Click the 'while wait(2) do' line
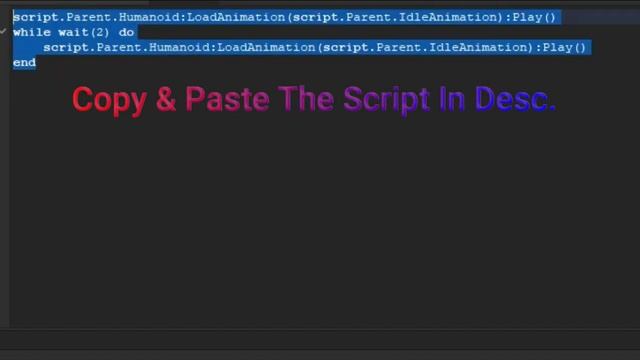Image resolution: width=640 pixels, height=360 pixels. [x=73, y=32]
